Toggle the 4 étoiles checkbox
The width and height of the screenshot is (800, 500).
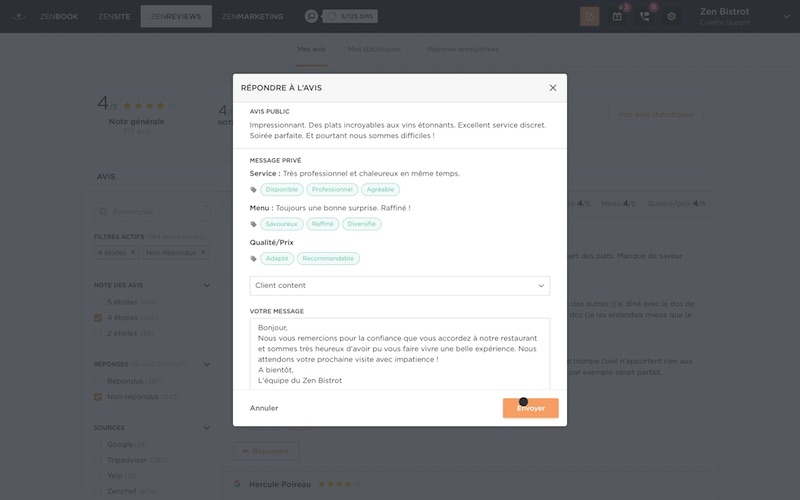coord(98,318)
